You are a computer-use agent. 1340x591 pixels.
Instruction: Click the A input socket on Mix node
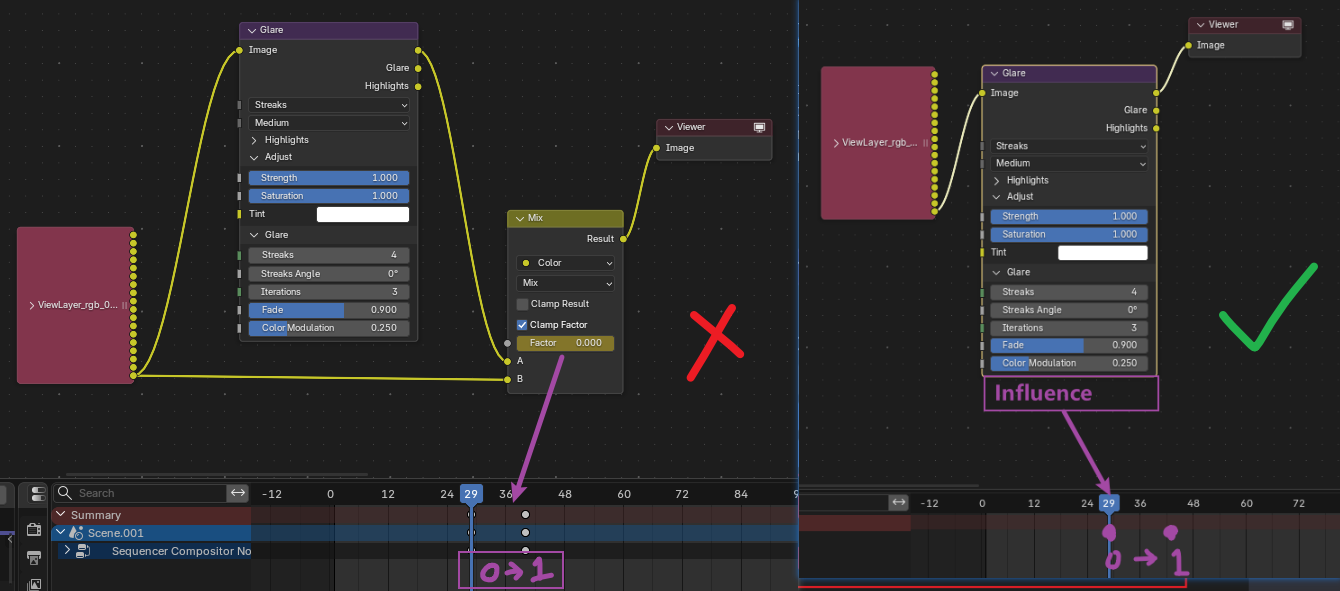tap(508, 361)
